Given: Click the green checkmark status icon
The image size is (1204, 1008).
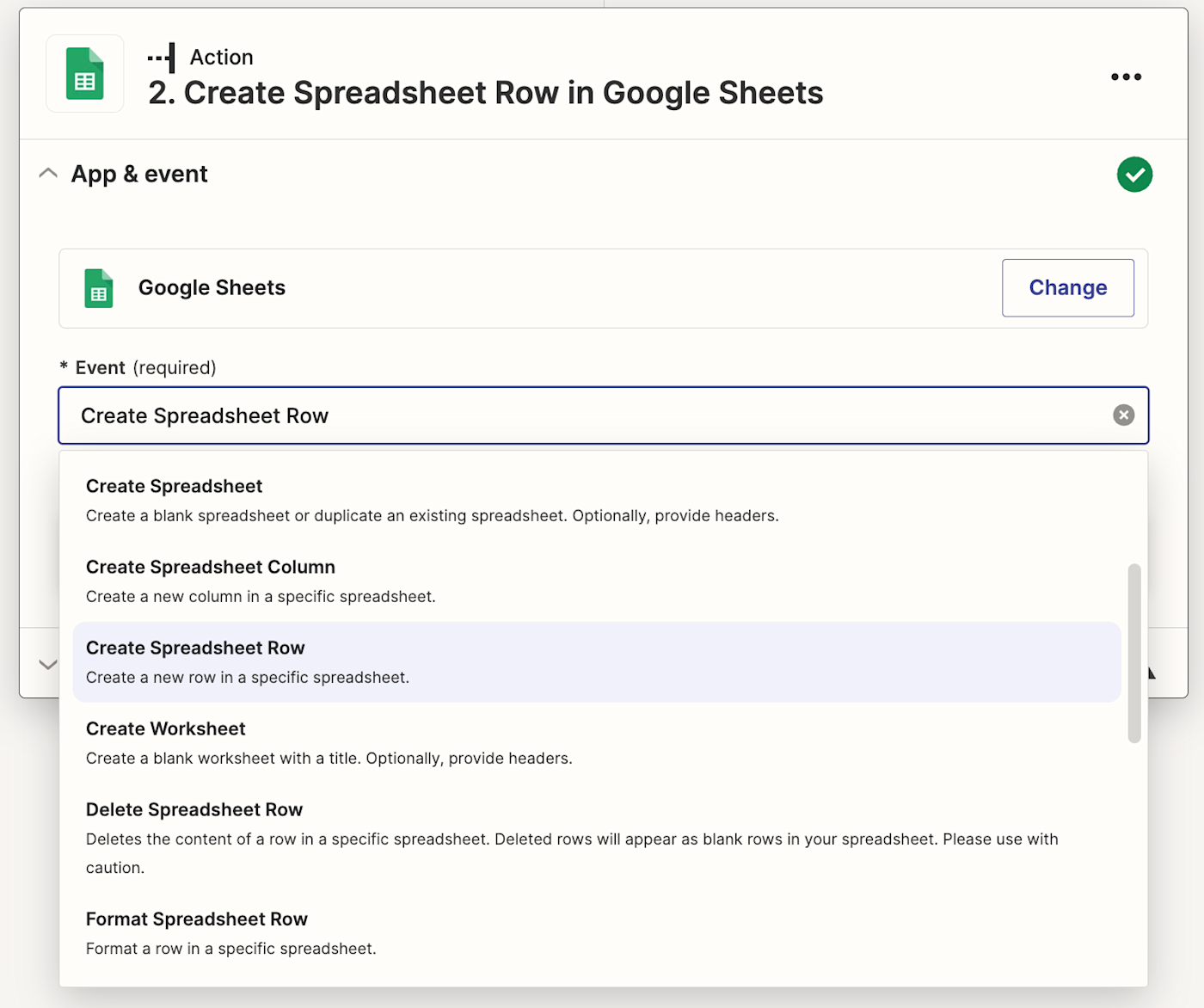Looking at the screenshot, I should pyautogui.click(x=1134, y=175).
